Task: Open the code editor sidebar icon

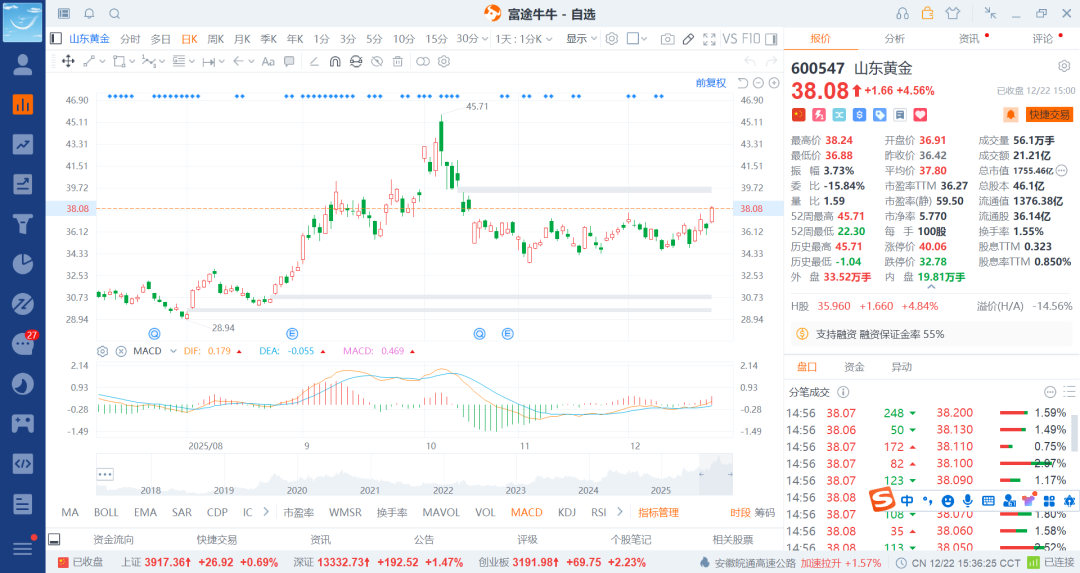Action: pyautogui.click(x=23, y=463)
